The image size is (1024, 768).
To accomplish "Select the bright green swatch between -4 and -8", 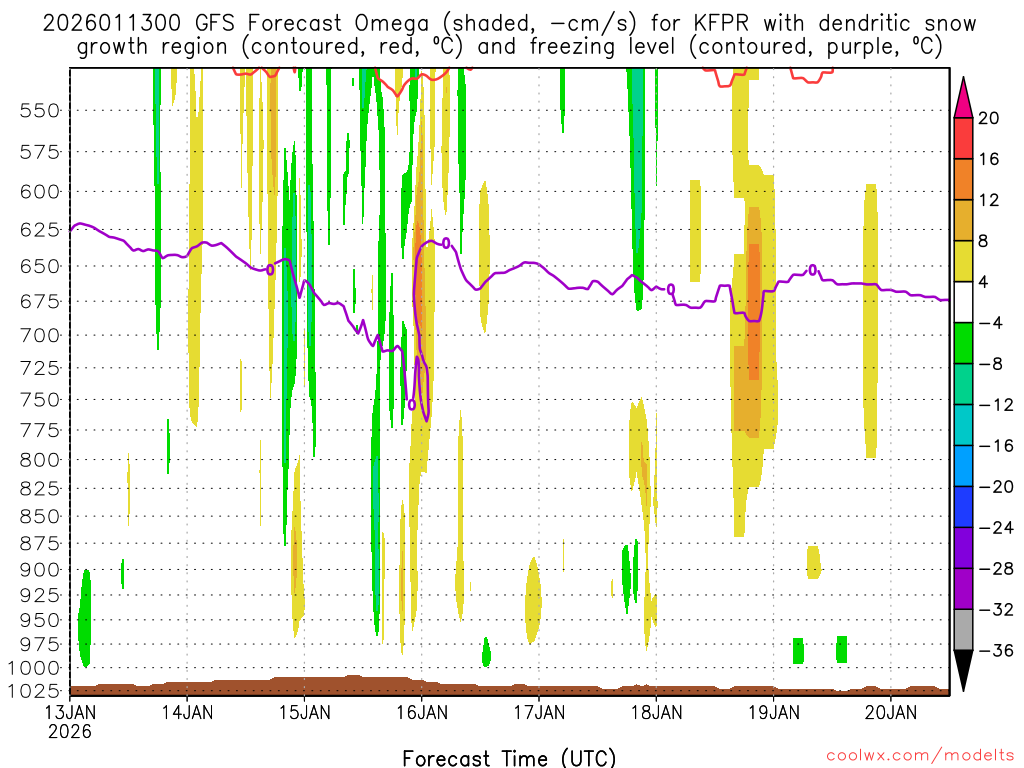I will [x=964, y=343].
